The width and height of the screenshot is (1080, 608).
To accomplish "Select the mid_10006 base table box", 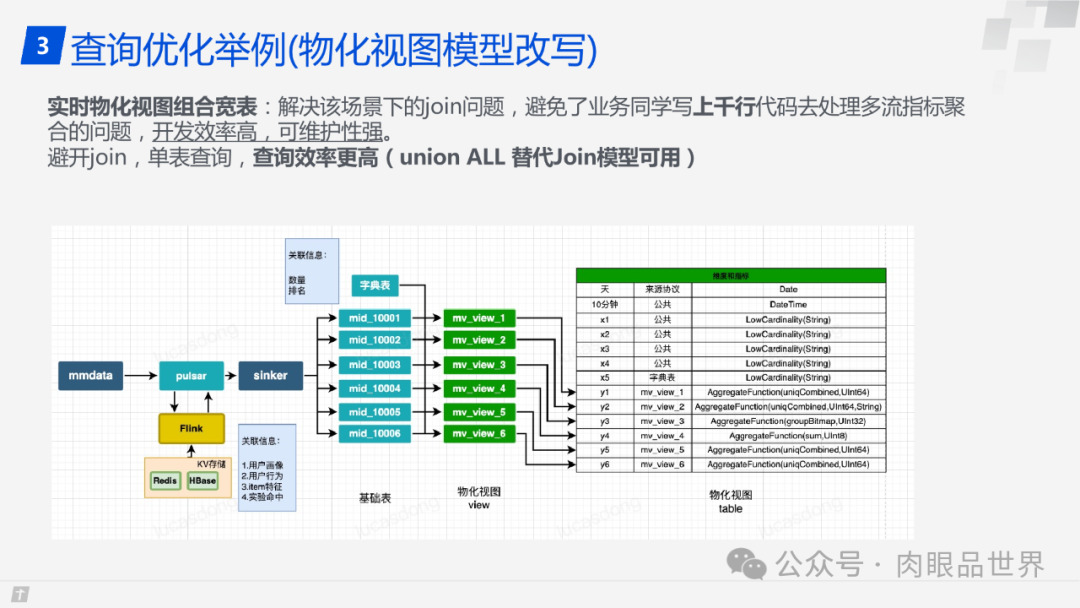I will point(374,433).
